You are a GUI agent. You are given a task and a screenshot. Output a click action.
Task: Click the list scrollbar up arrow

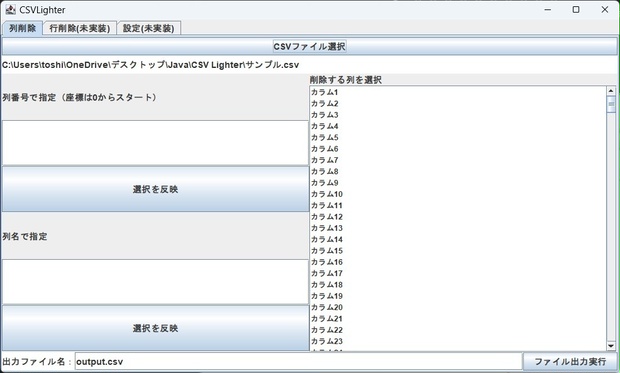(x=611, y=91)
